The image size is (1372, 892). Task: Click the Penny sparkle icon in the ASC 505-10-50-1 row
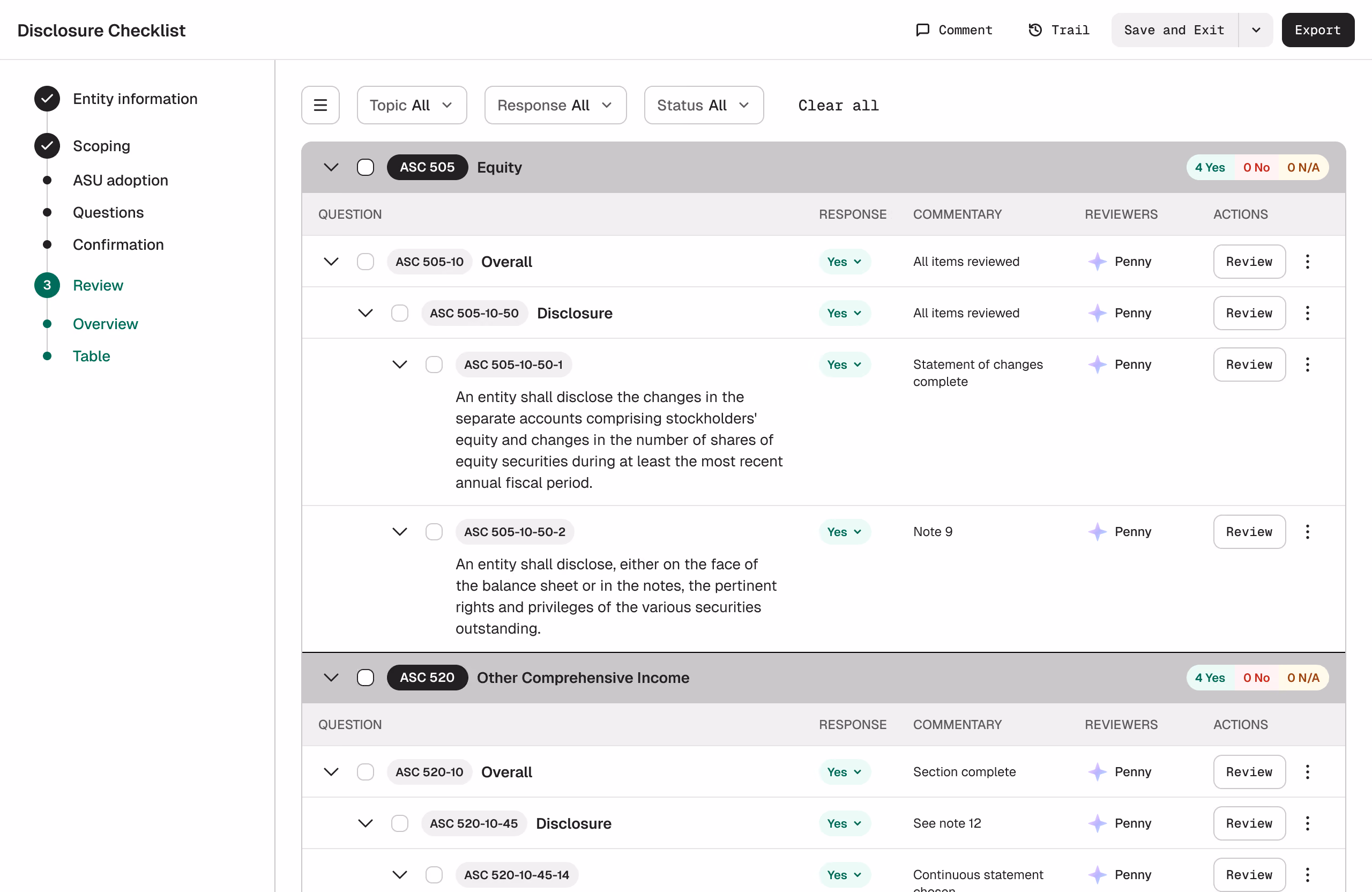coord(1097,365)
